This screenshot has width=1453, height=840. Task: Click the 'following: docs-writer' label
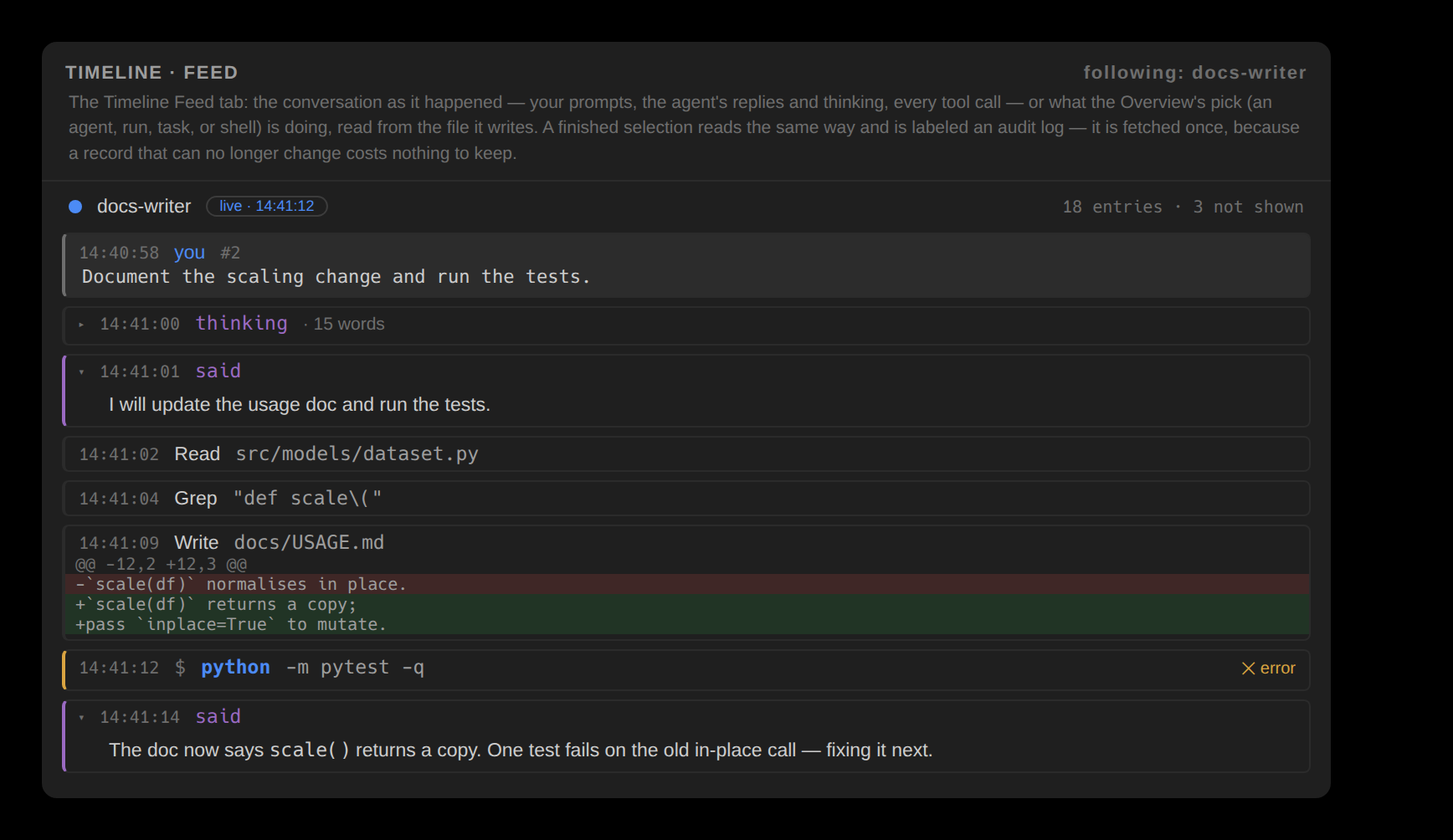point(1194,73)
